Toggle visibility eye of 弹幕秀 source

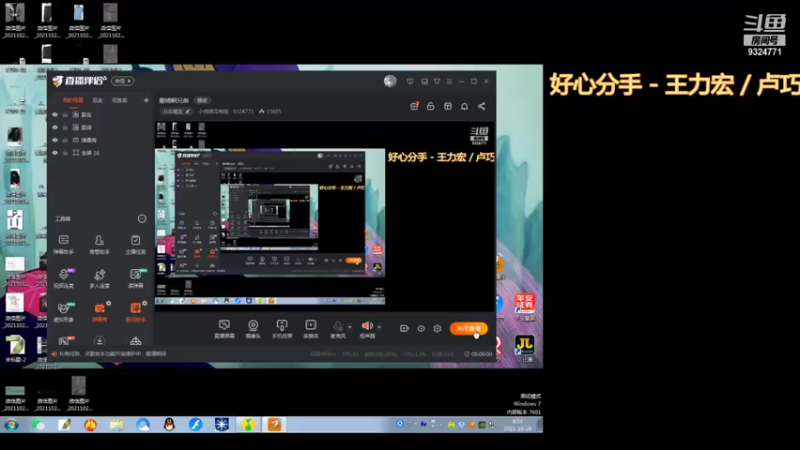(x=55, y=140)
